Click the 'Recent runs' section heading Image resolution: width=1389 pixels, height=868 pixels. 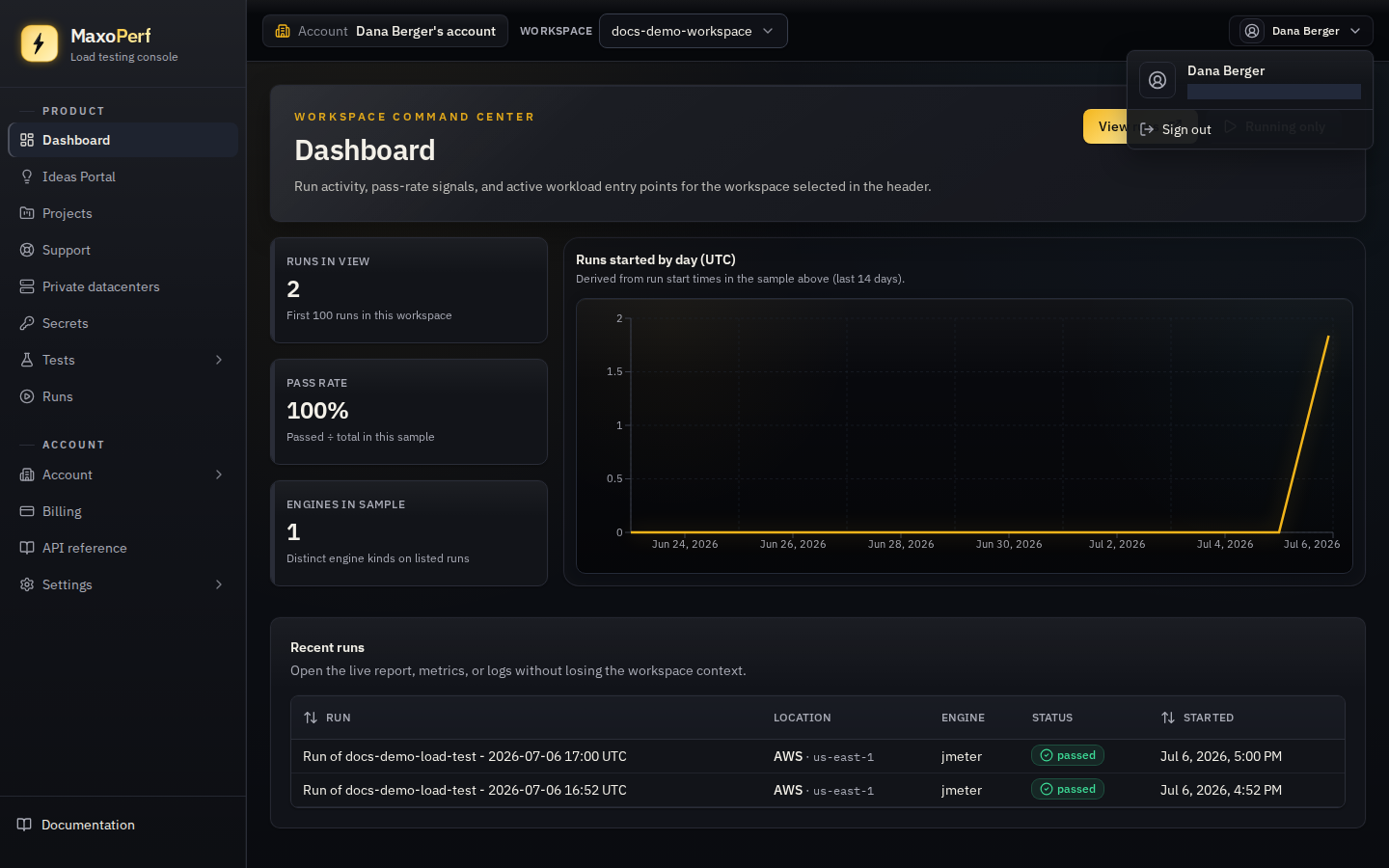click(327, 647)
